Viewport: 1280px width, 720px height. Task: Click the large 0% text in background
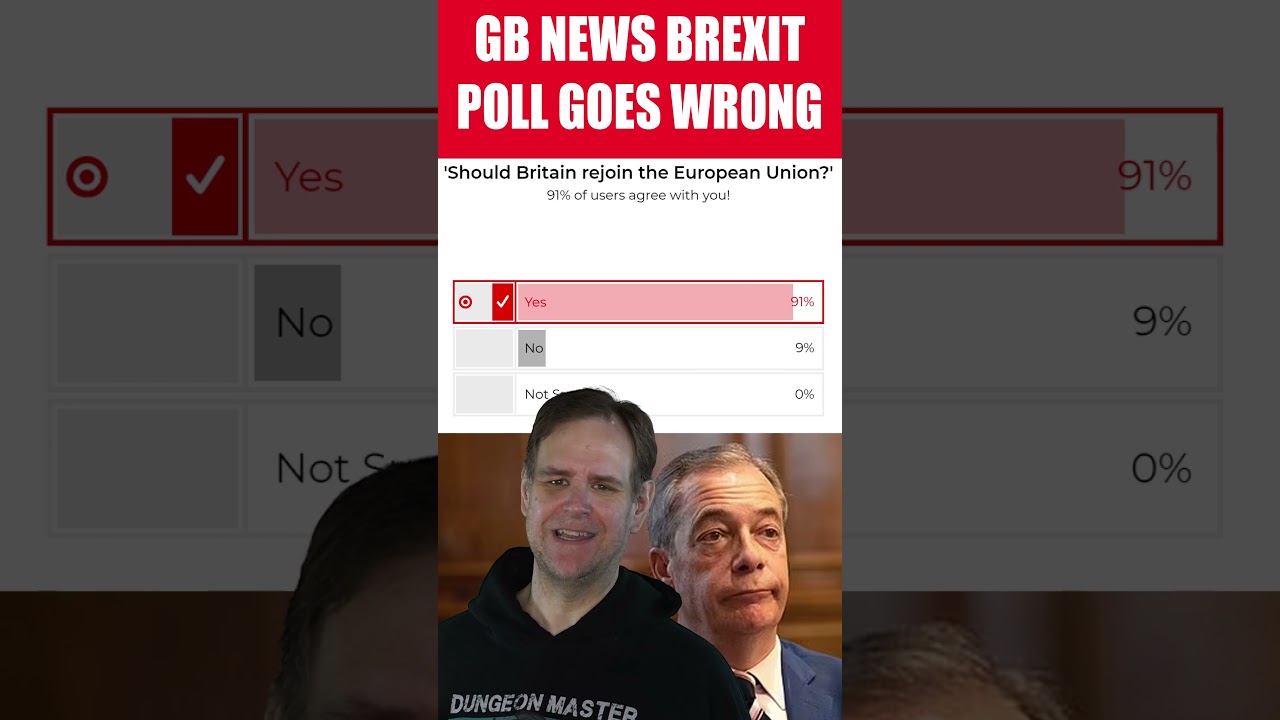point(1162,468)
